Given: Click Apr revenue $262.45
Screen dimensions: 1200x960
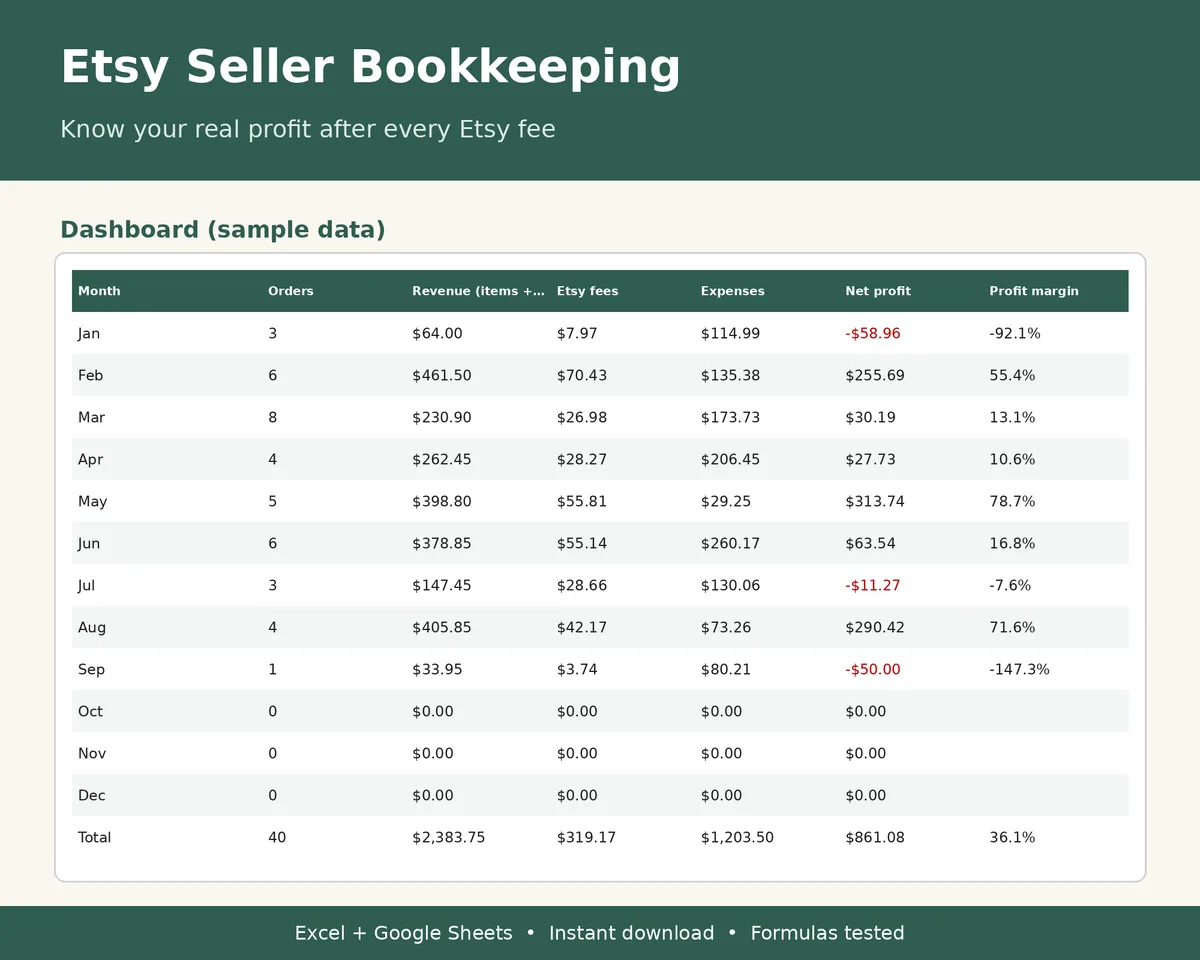Looking at the screenshot, I should [441, 460].
